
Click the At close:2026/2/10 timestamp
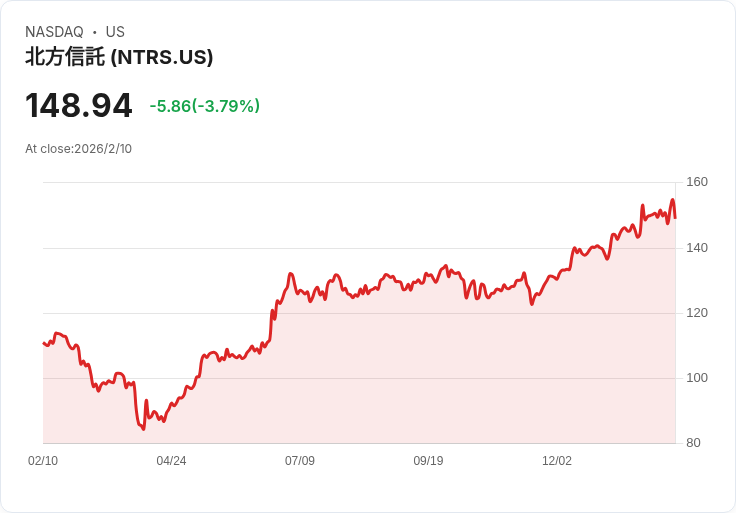pos(79,149)
